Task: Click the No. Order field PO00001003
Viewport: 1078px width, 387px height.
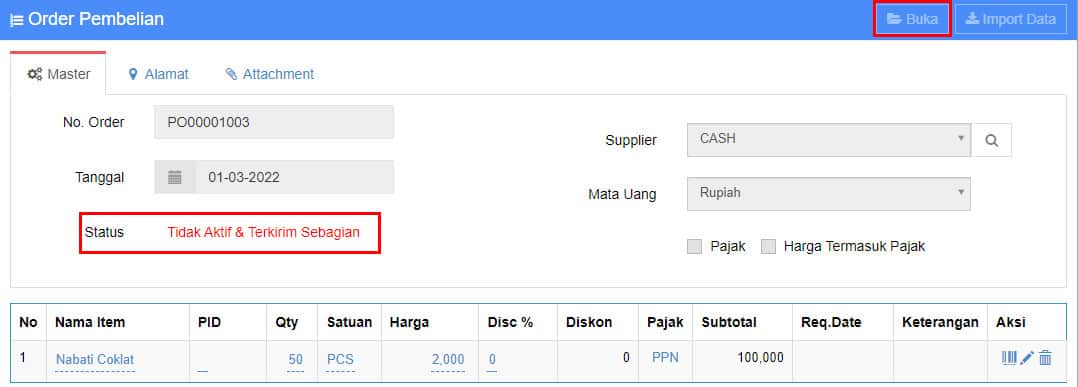Action: pos(274,122)
